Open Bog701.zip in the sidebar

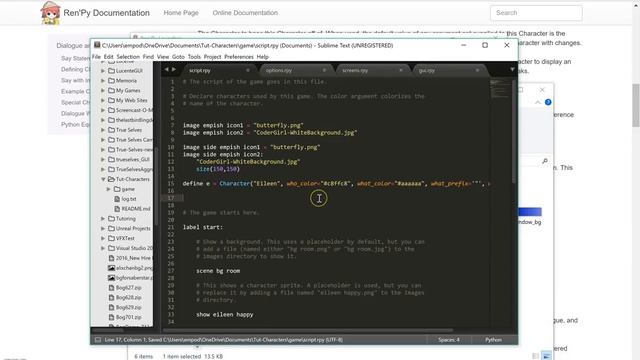129,317
